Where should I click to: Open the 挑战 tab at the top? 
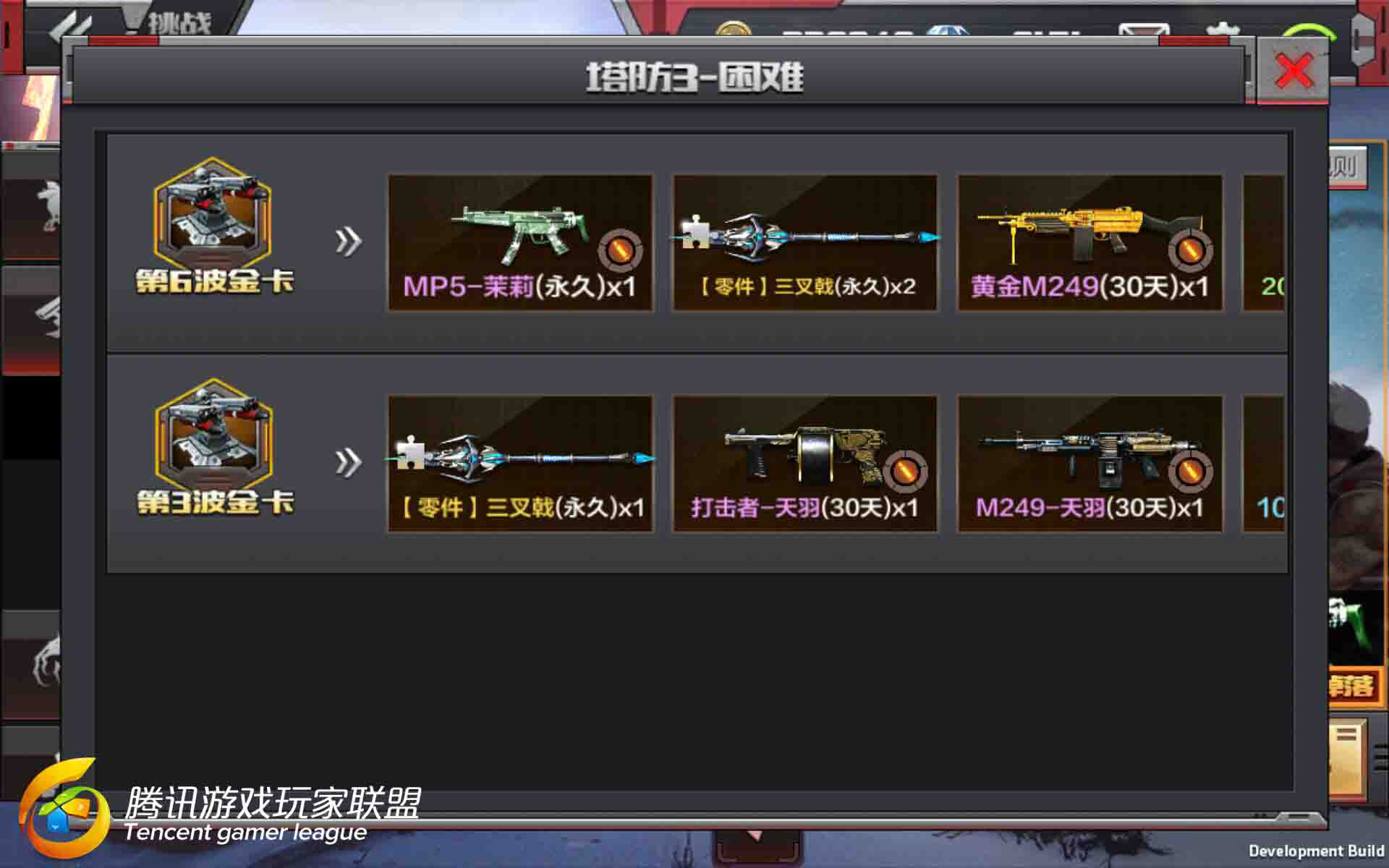click(179, 23)
